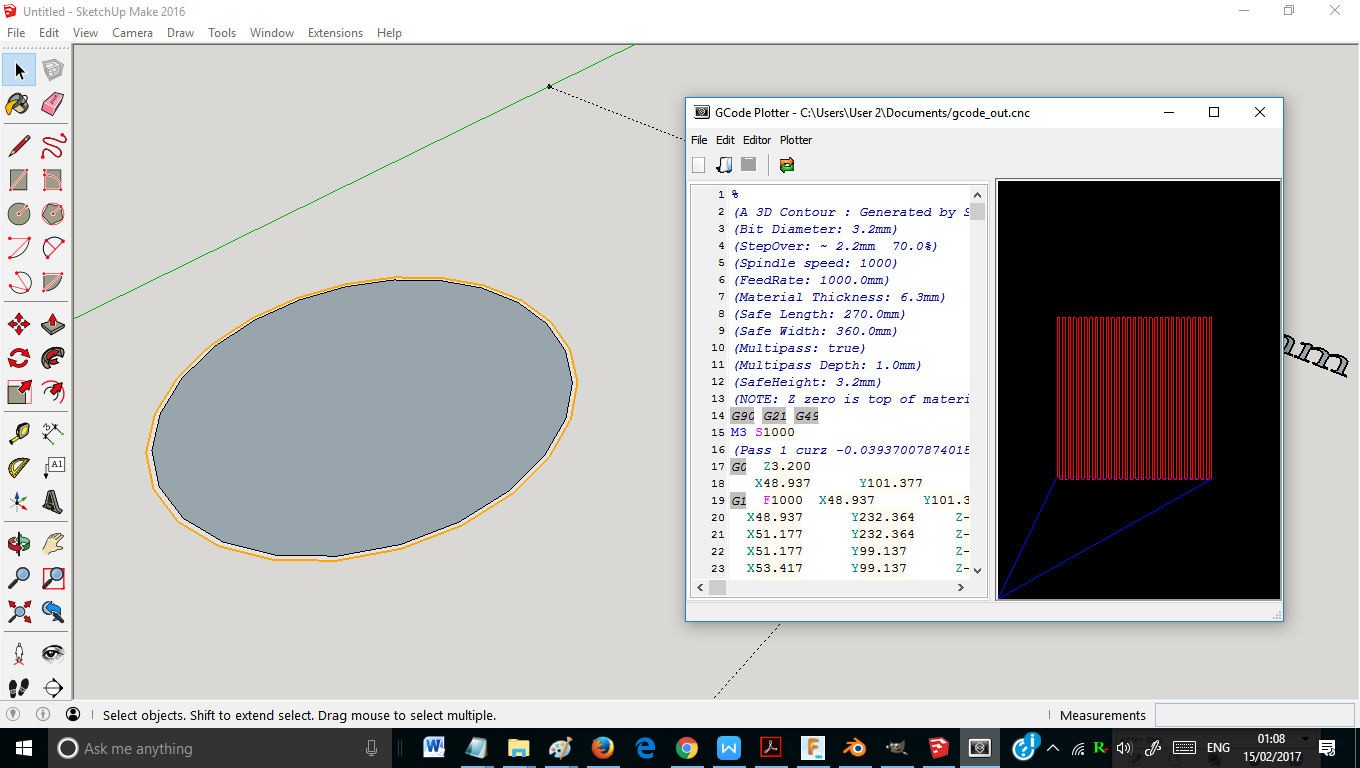Open the Extensions menu in SketchUp
This screenshot has height=768, width=1360.
(x=335, y=33)
